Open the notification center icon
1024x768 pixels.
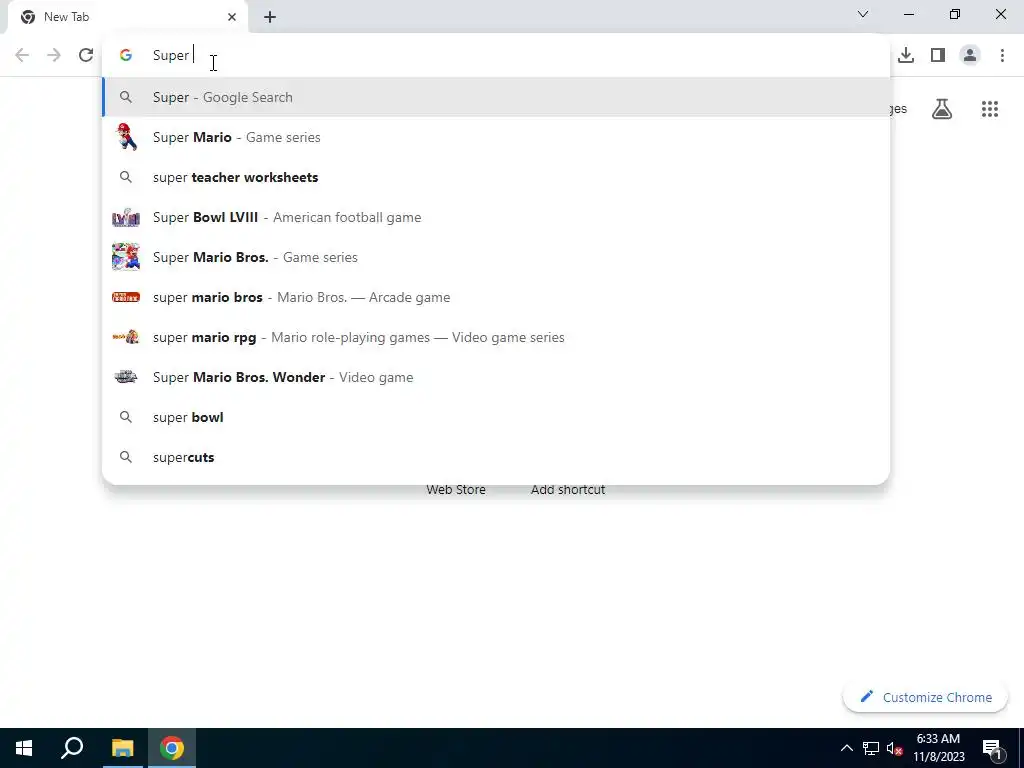tap(992, 748)
